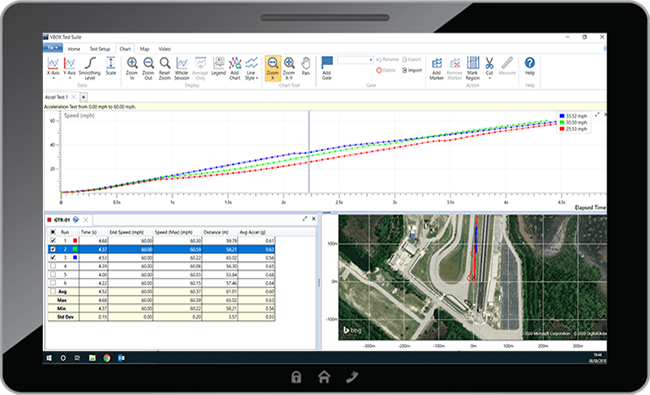Select the Smoothing Level icon
Screen dimensions: 650x395
(x=90, y=68)
